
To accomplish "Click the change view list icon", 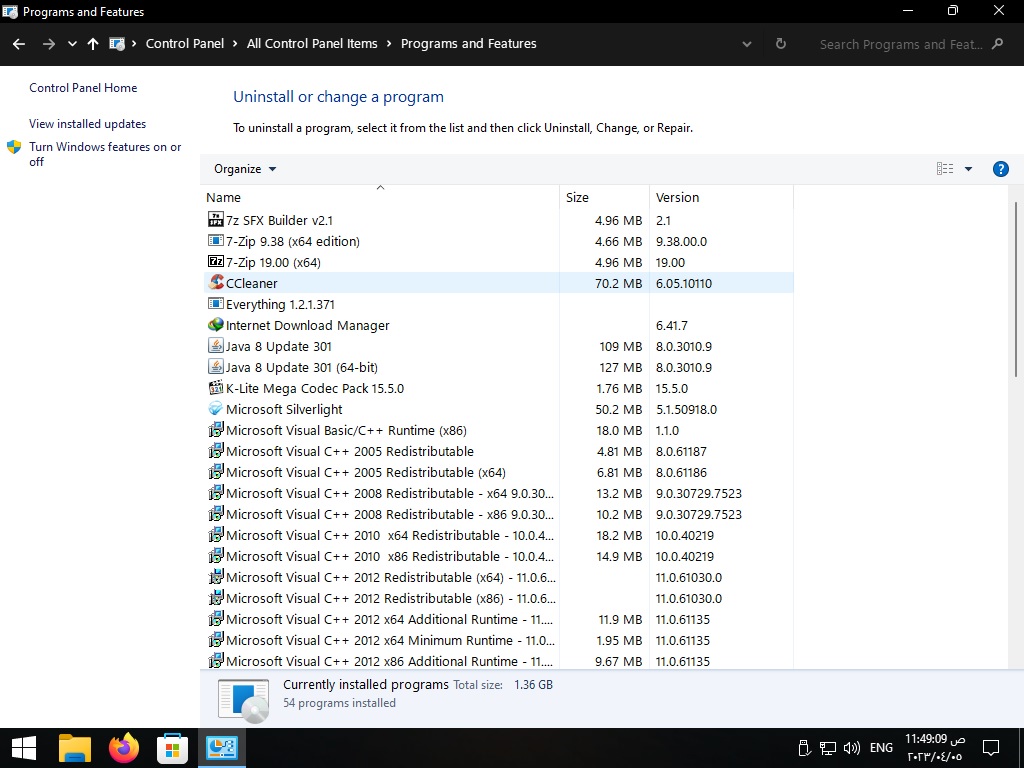I will (x=945, y=168).
